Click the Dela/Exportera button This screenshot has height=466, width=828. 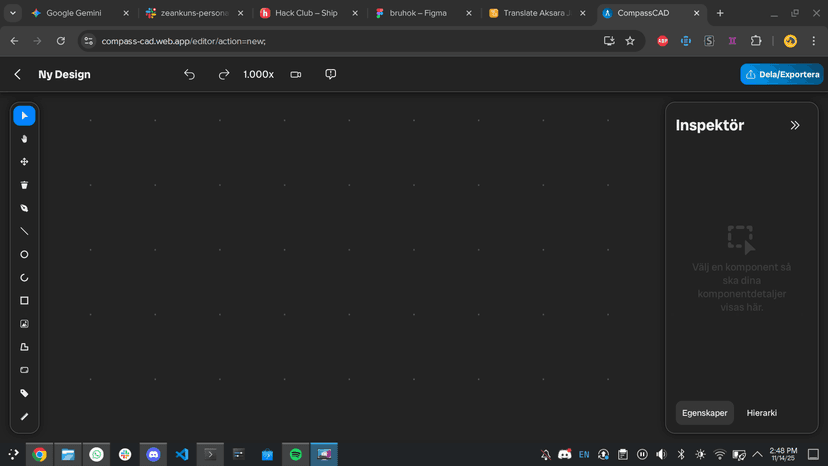(x=782, y=75)
